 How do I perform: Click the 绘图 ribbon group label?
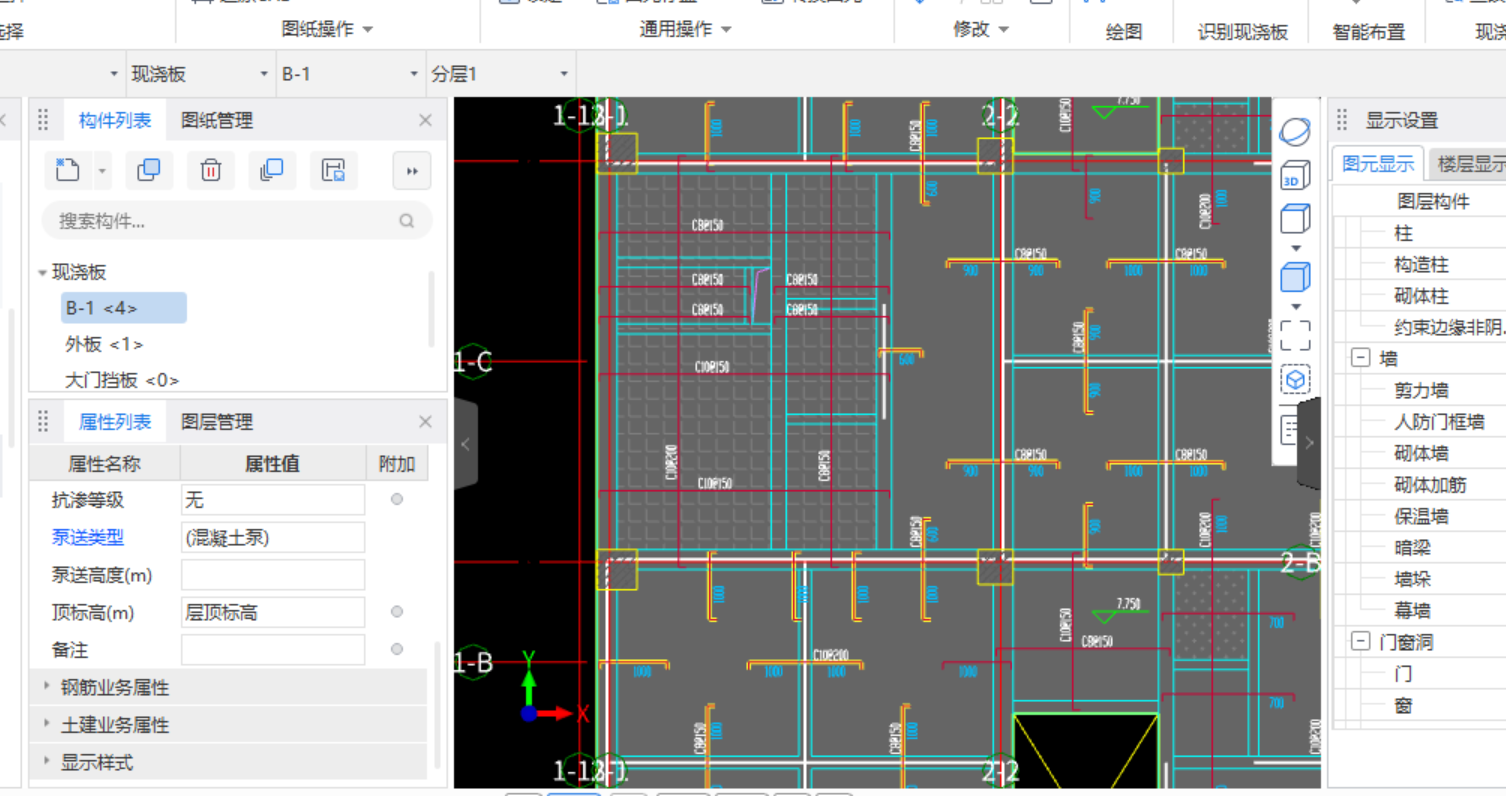point(1124,32)
